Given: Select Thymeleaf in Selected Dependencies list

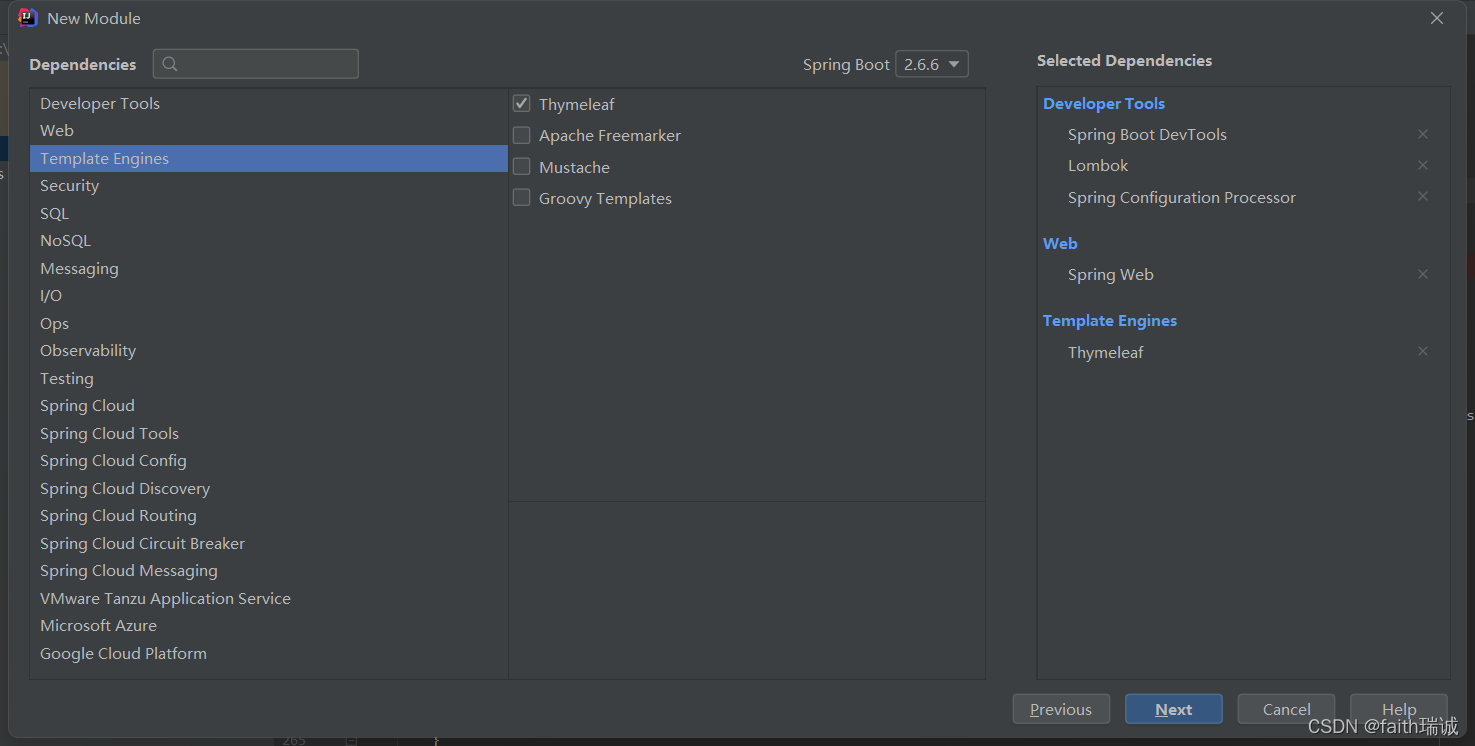Looking at the screenshot, I should tap(1106, 353).
